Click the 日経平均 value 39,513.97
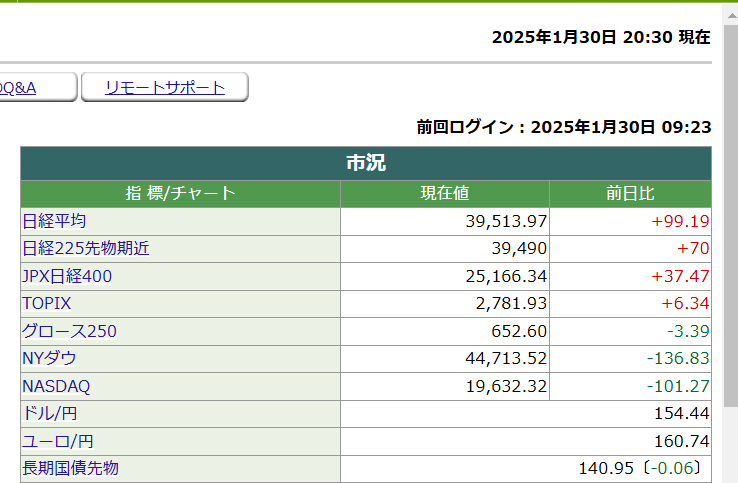The image size is (738, 483). coord(506,221)
